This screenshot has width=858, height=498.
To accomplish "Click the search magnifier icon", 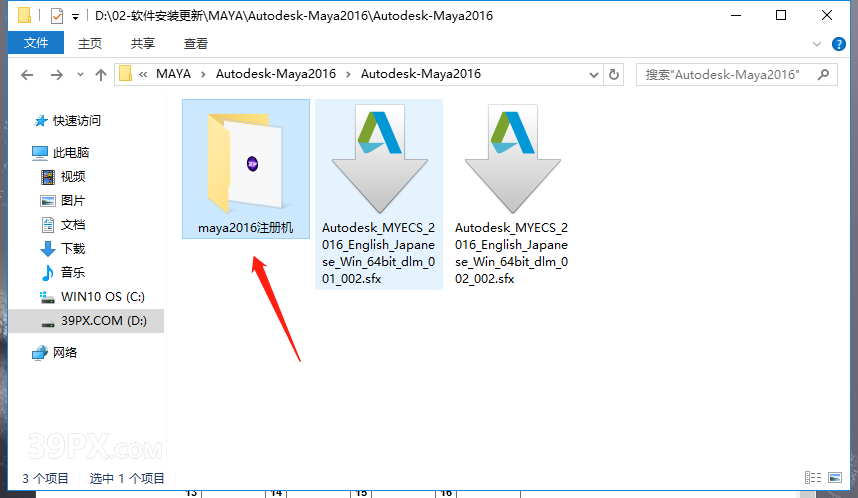I will [823, 74].
